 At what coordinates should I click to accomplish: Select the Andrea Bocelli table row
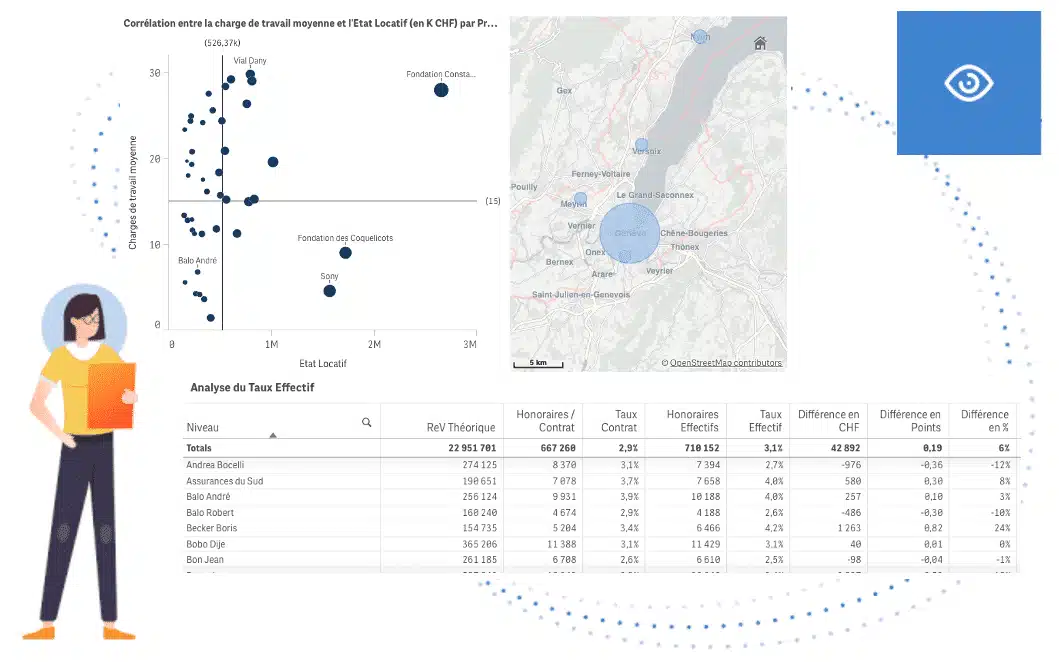pyautogui.click(x=215, y=465)
